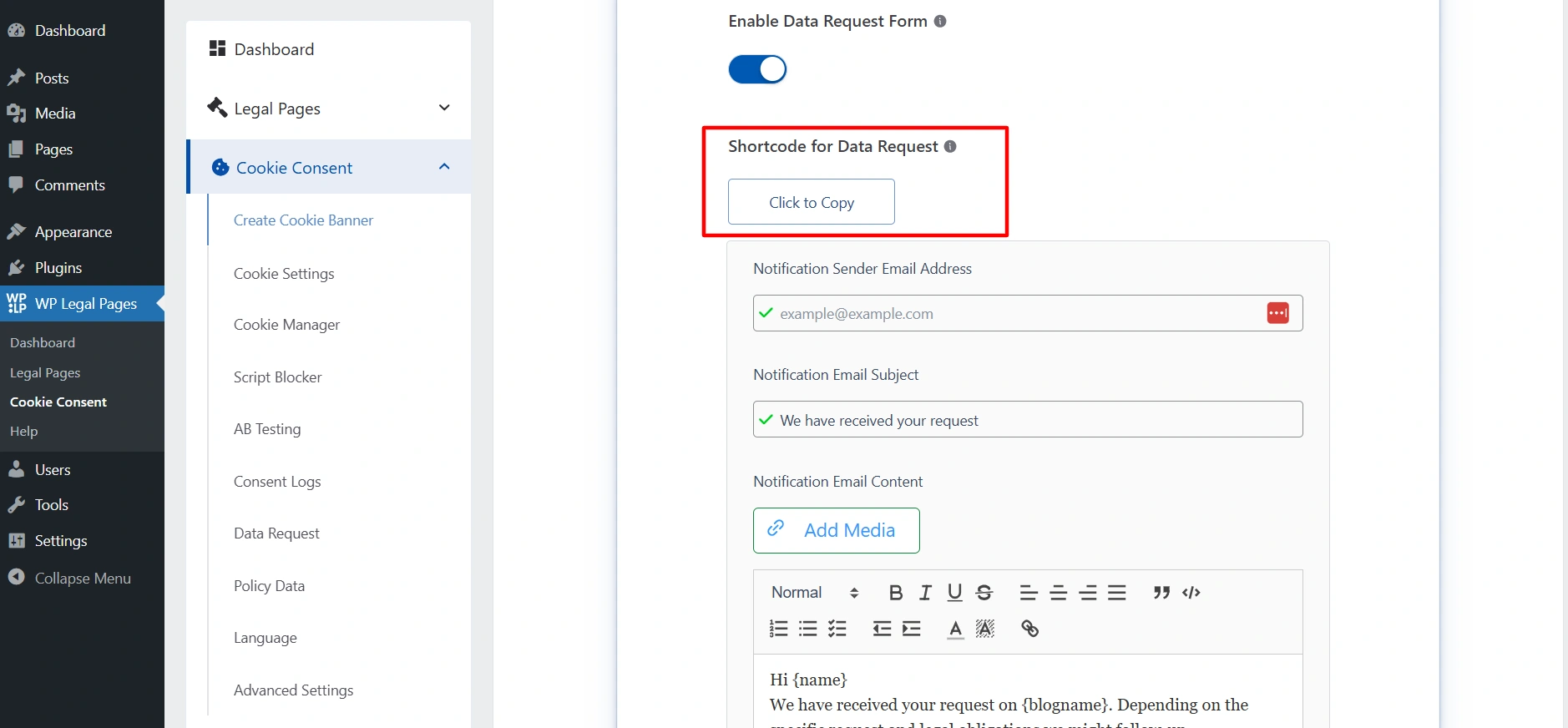Click the code block icon

coord(1191,593)
